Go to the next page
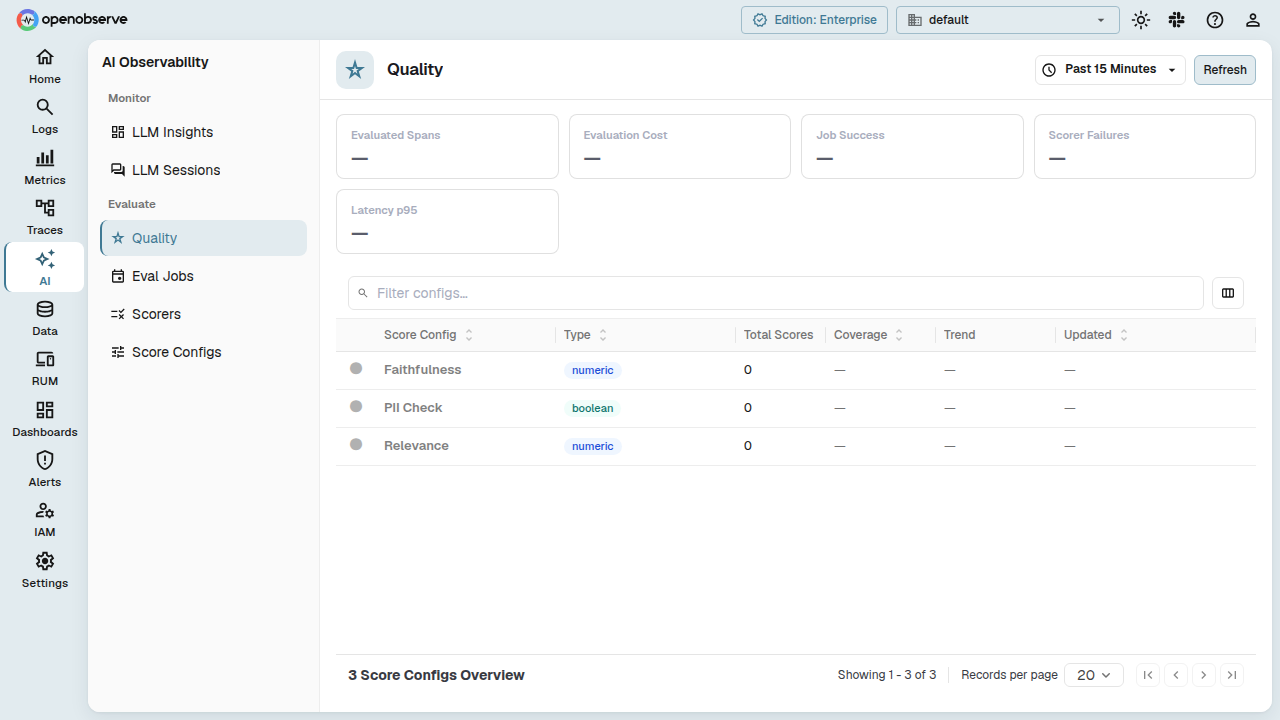1280x720 pixels. pos(1204,675)
